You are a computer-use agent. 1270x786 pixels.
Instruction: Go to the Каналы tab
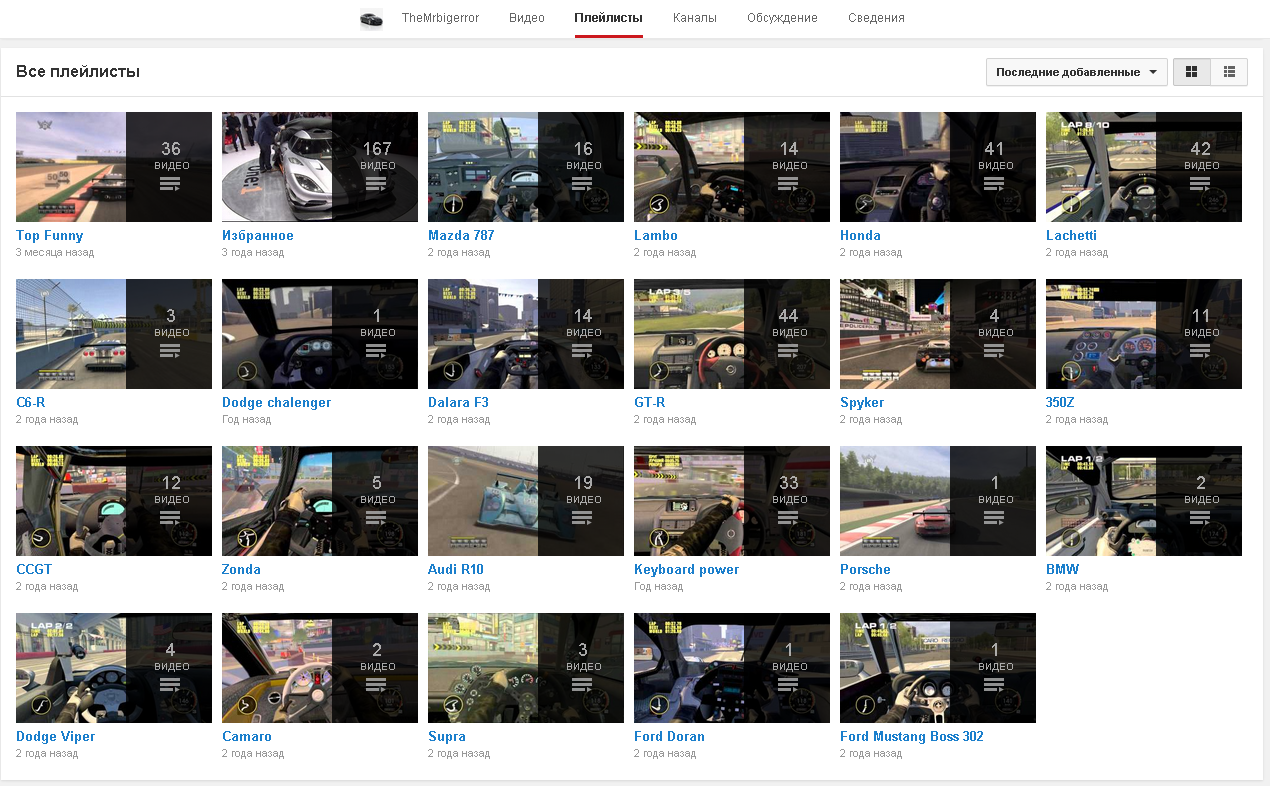point(695,18)
